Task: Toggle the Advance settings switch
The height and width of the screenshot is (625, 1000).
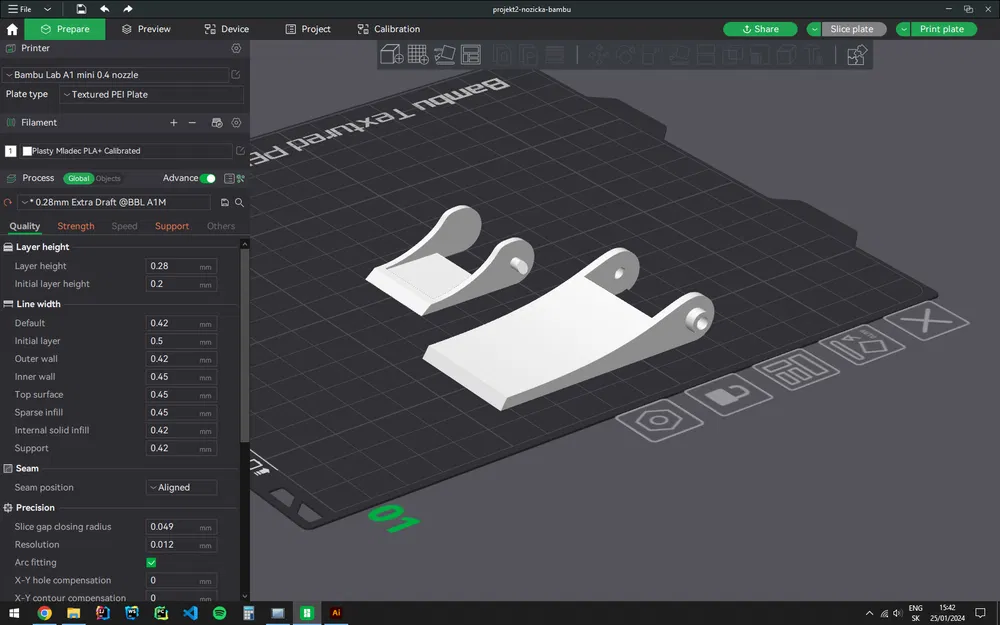Action: pyautogui.click(x=207, y=178)
